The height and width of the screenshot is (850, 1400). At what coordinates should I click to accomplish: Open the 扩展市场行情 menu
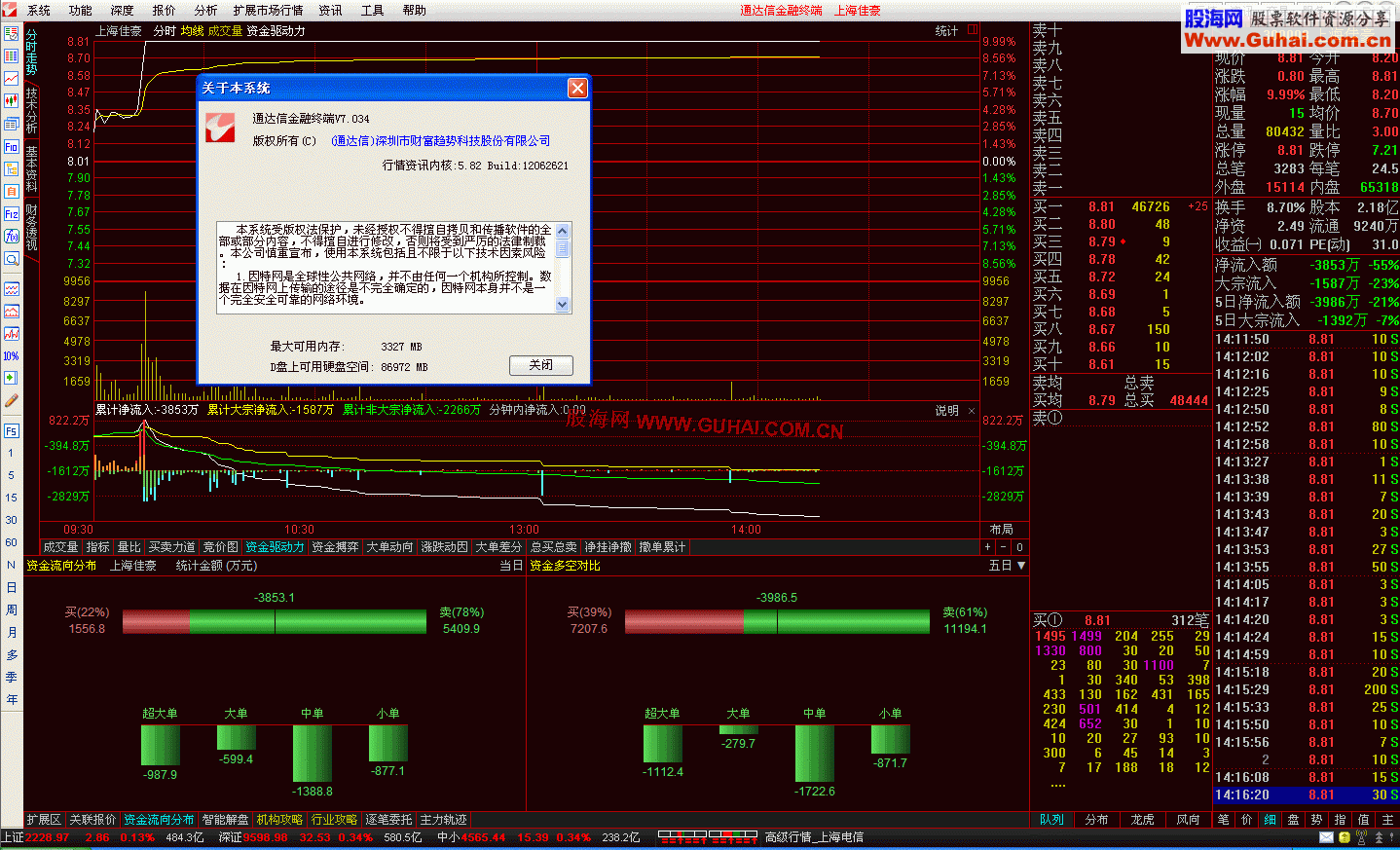pyautogui.click(x=268, y=11)
